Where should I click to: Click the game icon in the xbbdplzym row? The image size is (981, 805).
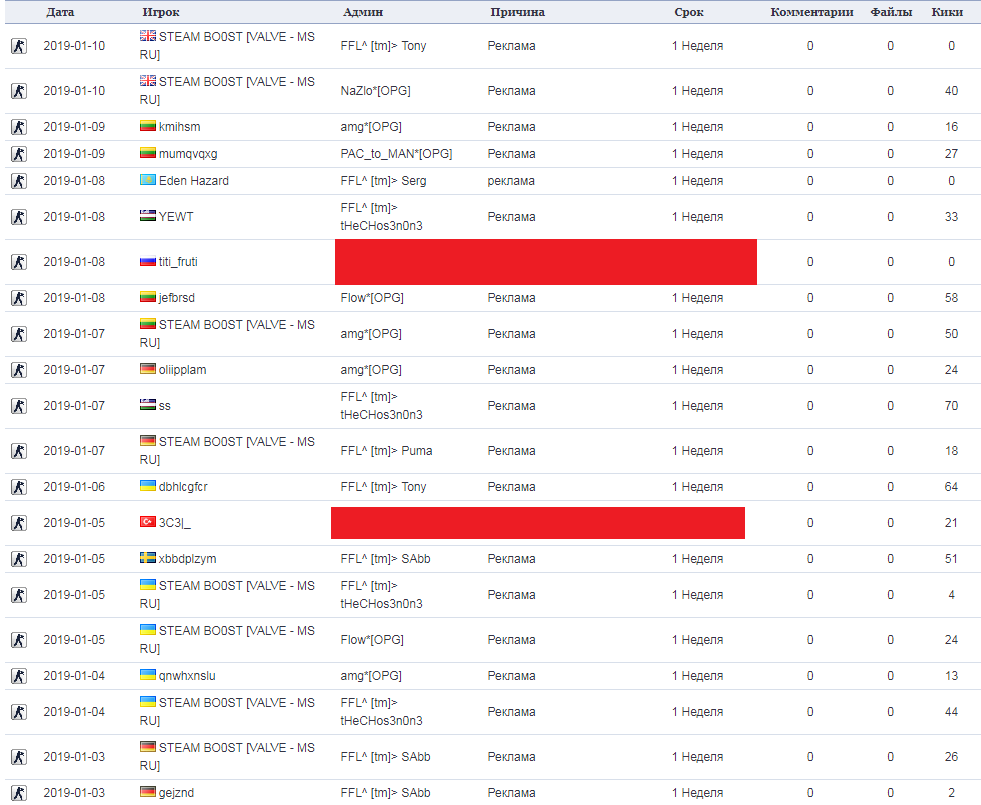tap(19, 559)
